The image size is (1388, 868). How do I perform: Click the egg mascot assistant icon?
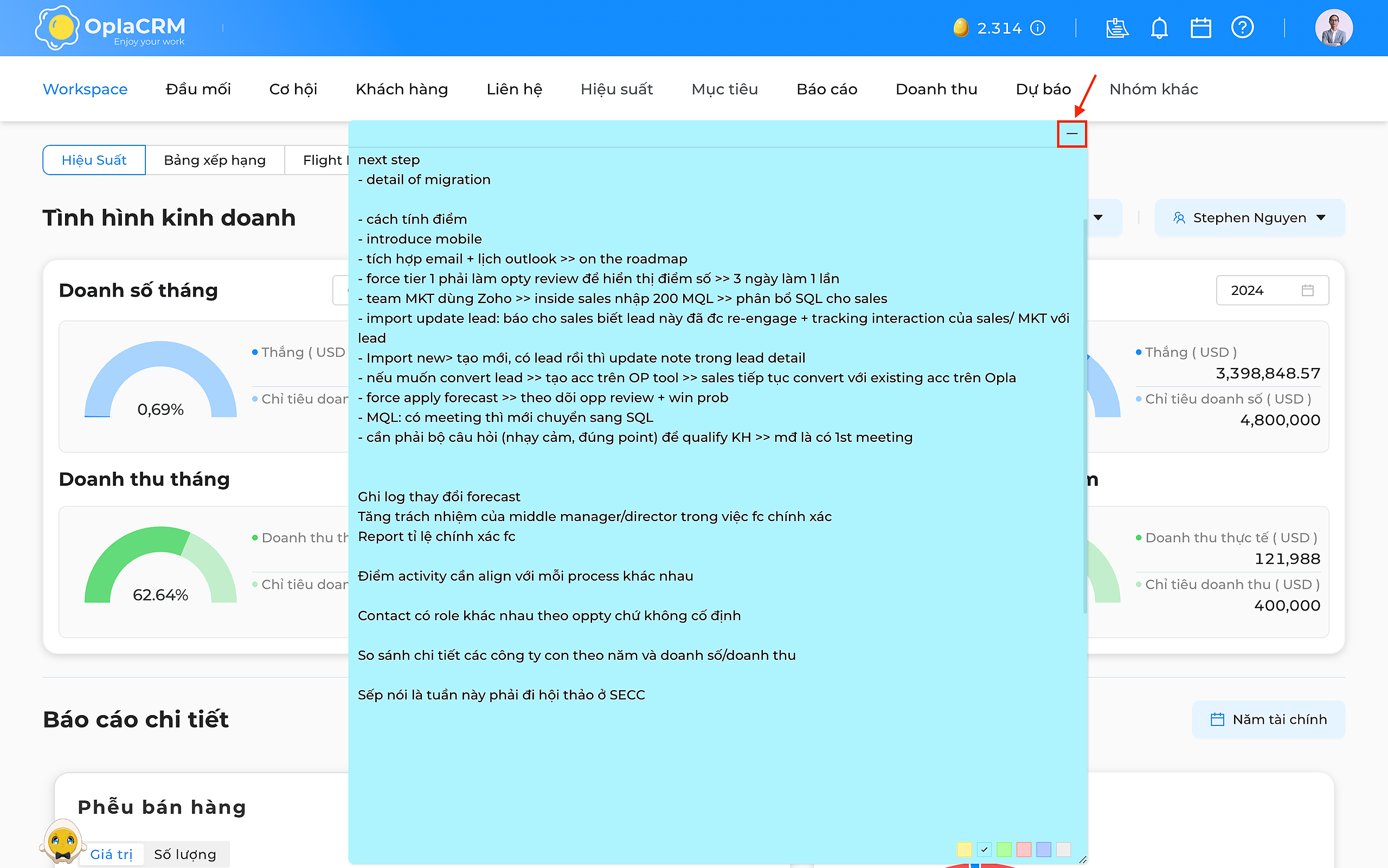click(62, 843)
